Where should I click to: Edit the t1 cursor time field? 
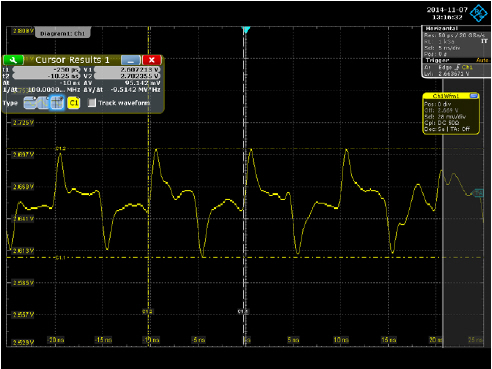pyautogui.click(x=46, y=70)
